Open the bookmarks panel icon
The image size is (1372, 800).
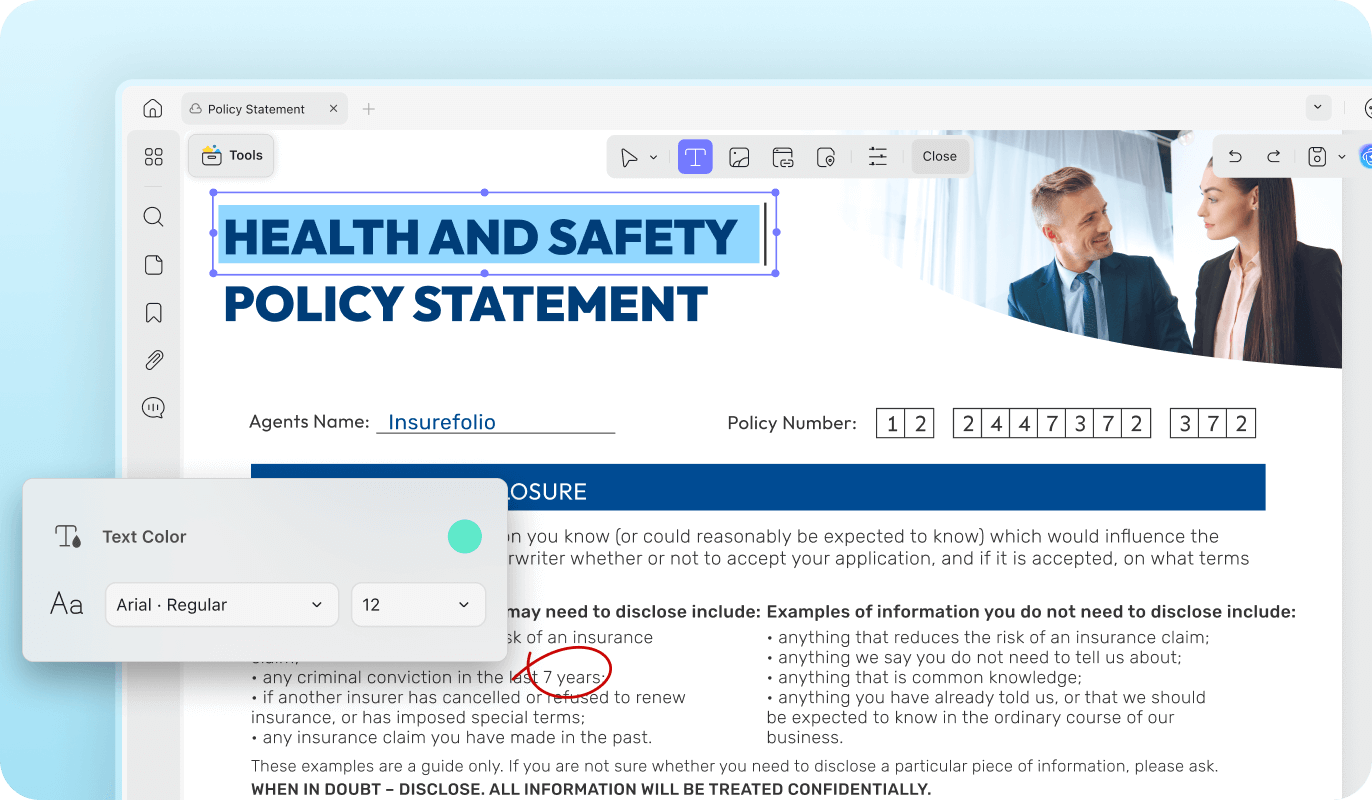153,313
